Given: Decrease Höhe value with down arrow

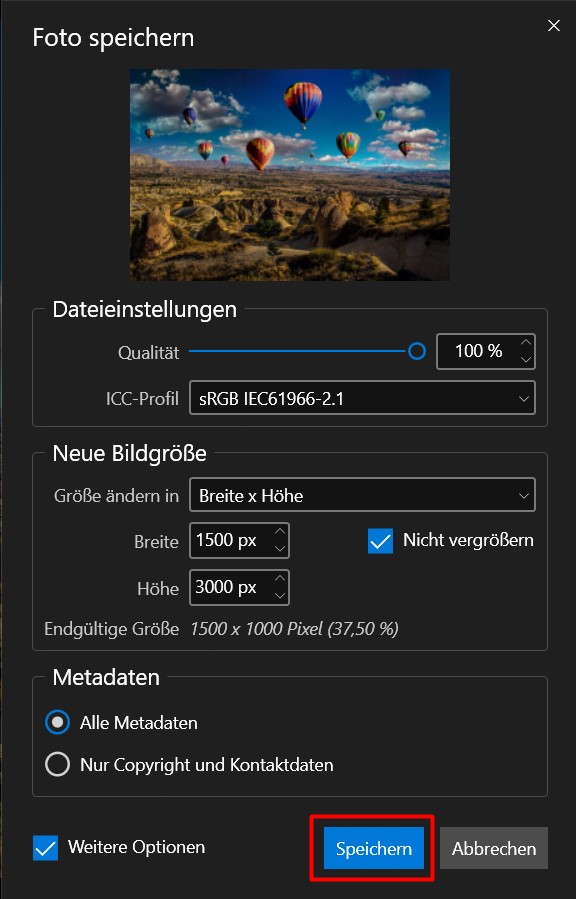Looking at the screenshot, I should click(x=280, y=596).
